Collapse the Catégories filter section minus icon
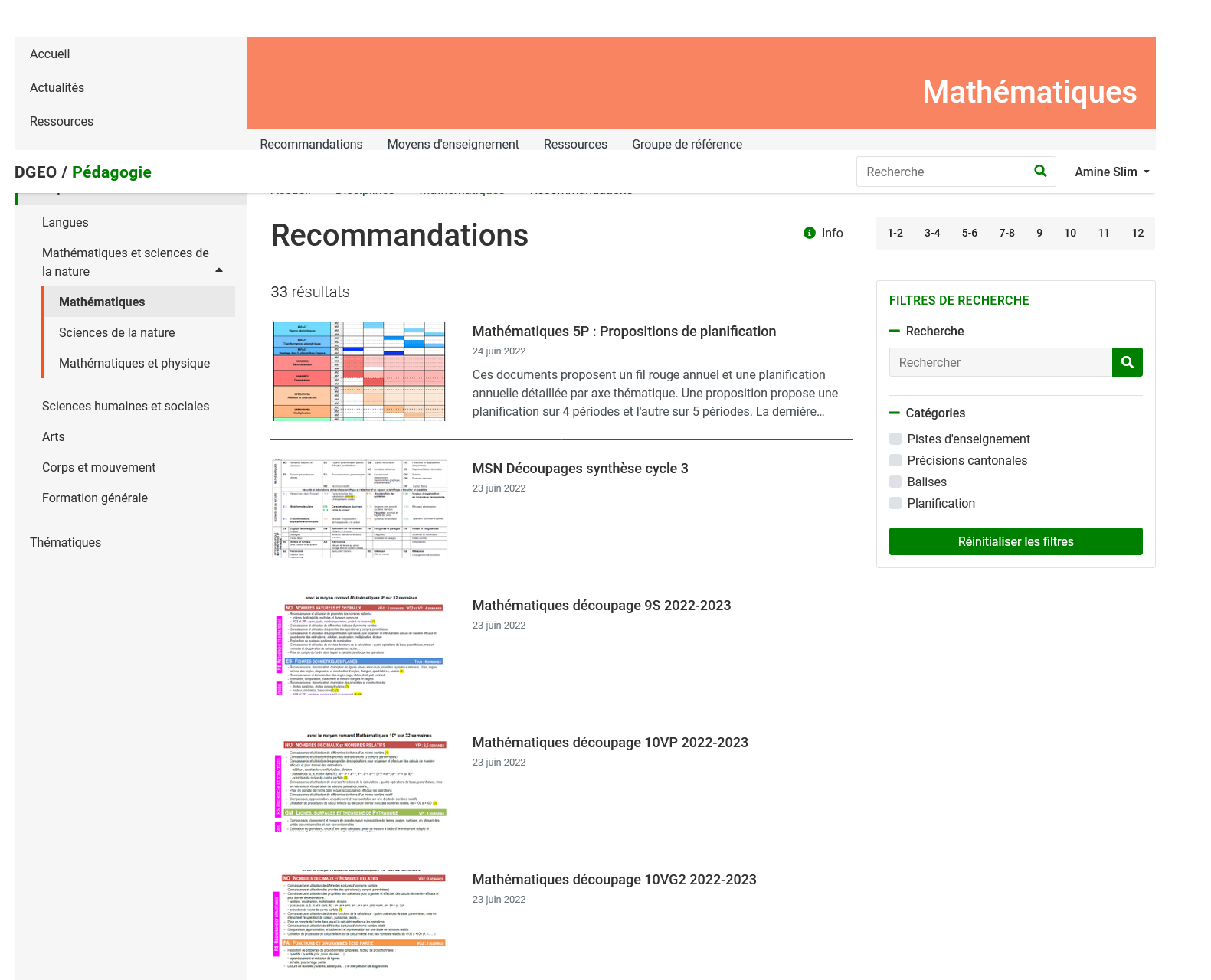Viewport: 1211px width, 980px height. tap(894, 413)
